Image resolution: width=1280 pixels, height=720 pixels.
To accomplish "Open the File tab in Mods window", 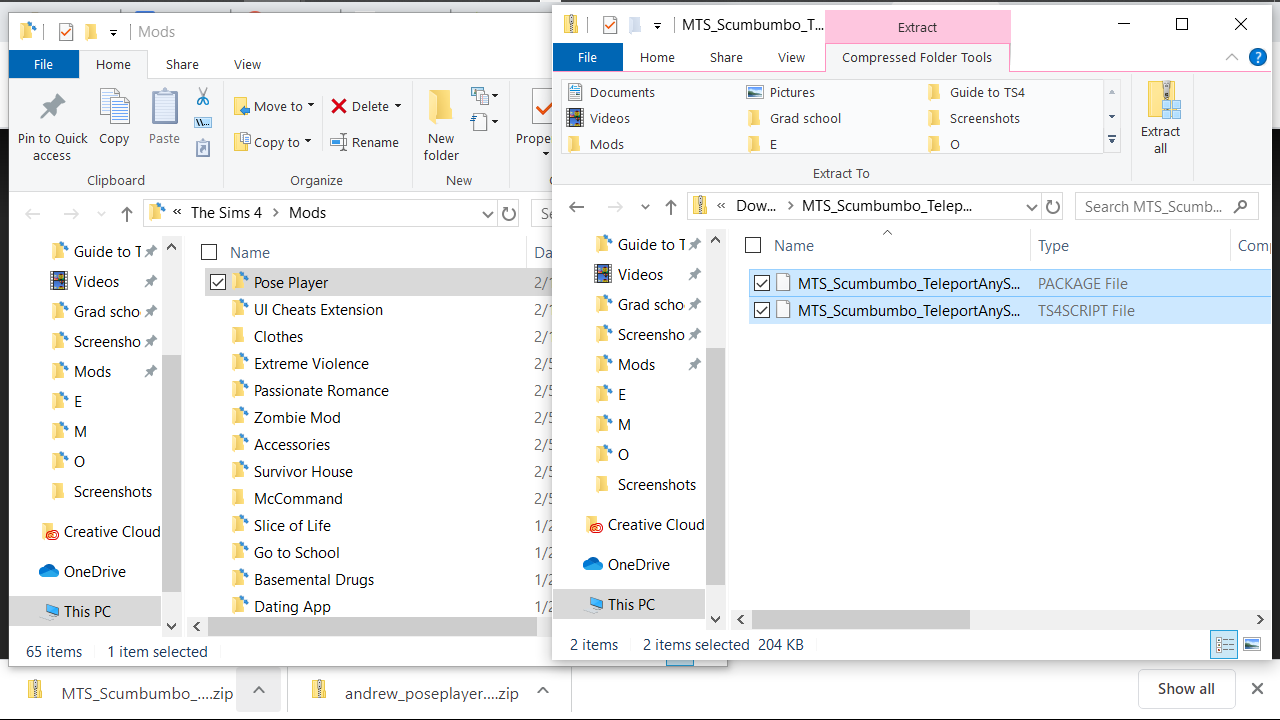I will 43,64.
